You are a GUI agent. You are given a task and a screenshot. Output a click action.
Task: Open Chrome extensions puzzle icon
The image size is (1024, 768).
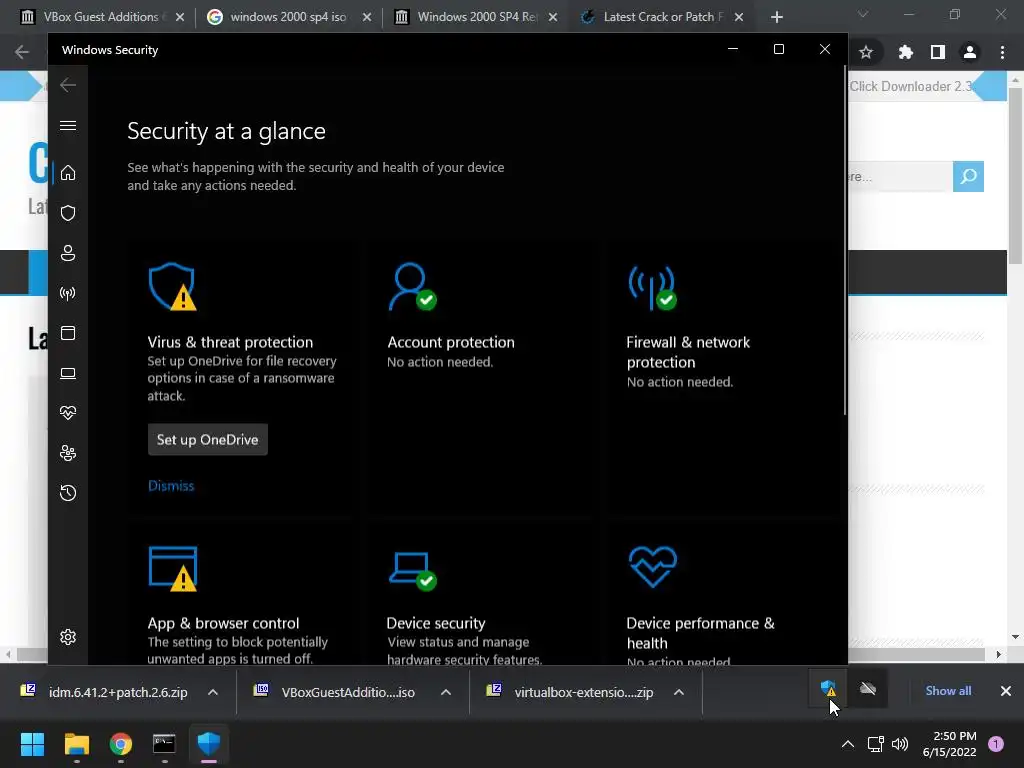[905, 52]
